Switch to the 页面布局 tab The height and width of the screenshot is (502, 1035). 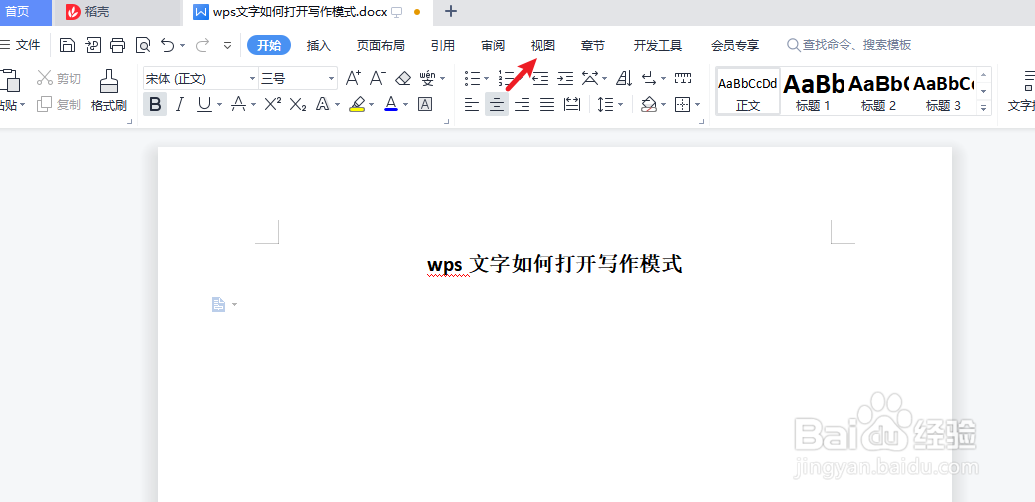coord(381,46)
